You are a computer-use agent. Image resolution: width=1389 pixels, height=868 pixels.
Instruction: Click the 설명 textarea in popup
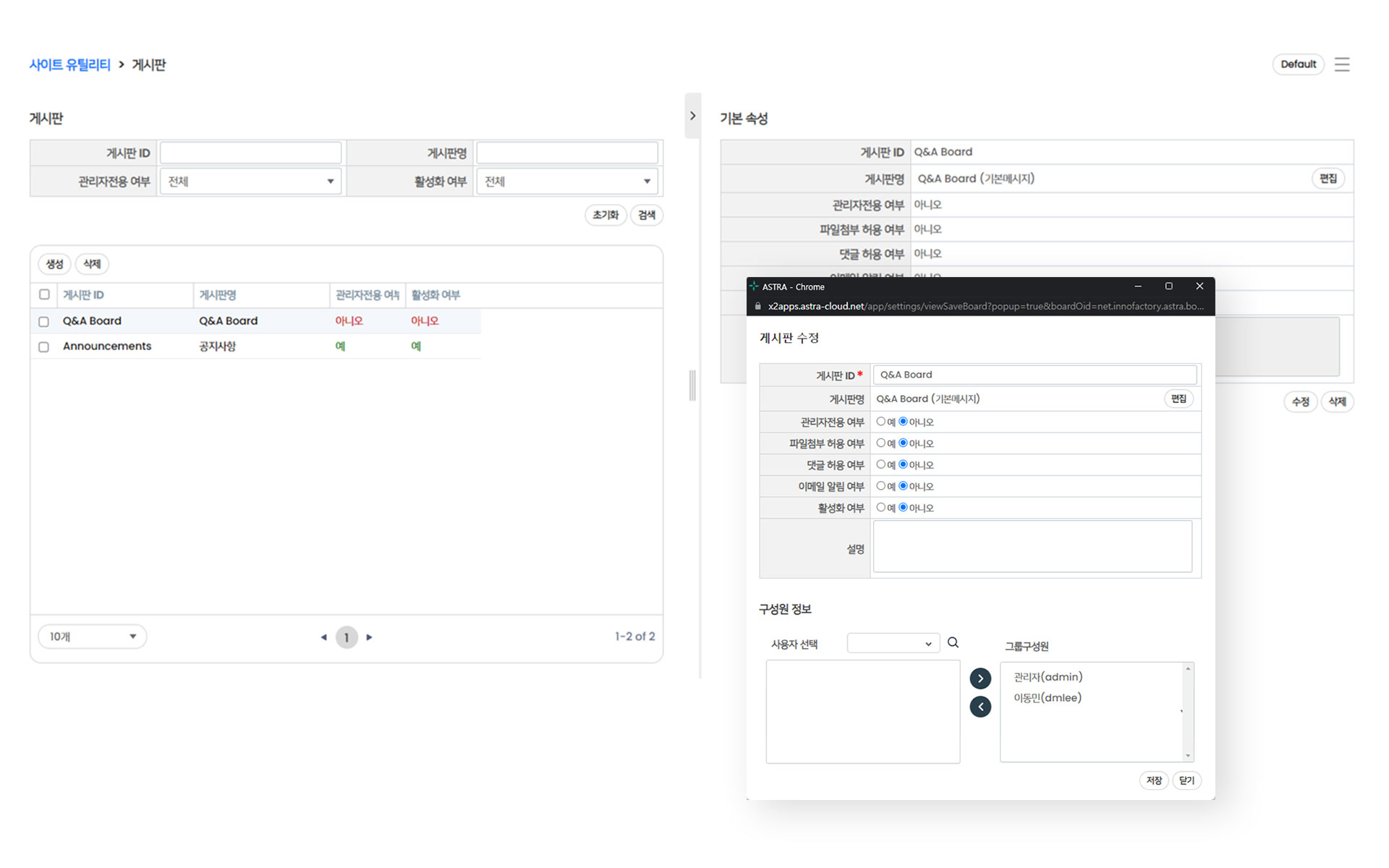[1032, 547]
